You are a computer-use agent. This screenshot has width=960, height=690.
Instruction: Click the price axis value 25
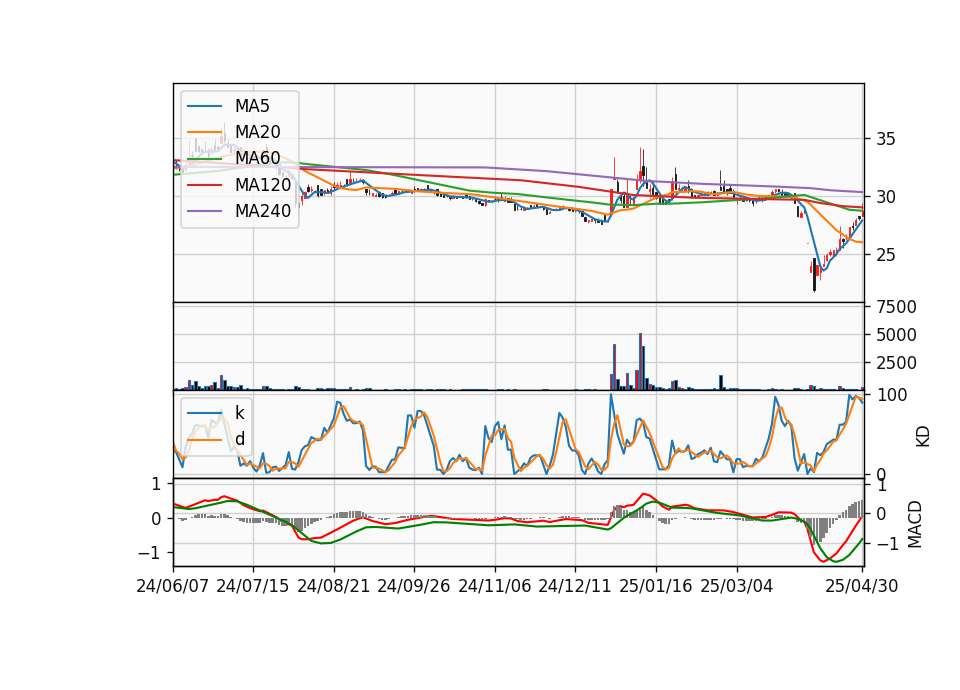[885, 255]
